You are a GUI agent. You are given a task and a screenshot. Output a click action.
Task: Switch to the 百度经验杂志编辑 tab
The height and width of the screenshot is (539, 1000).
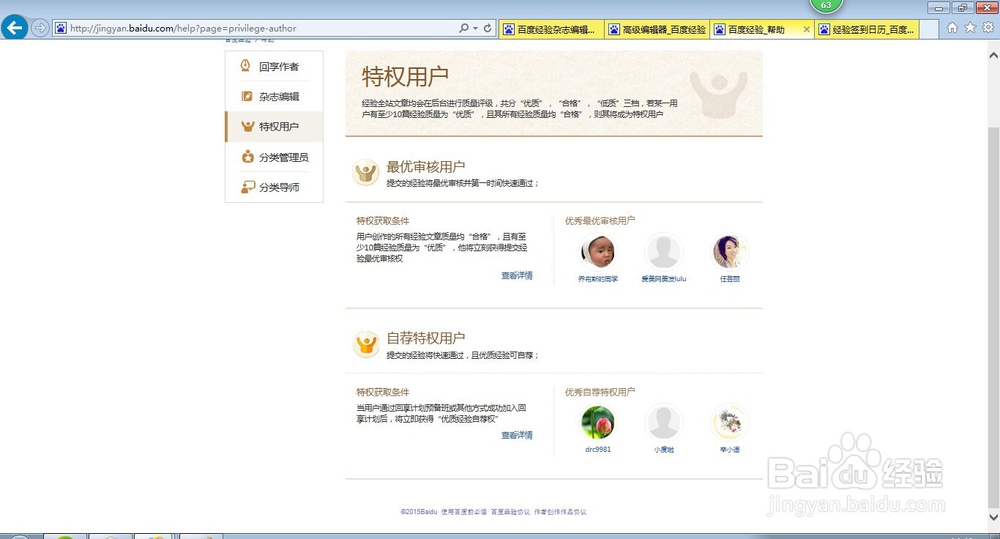tap(552, 29)
